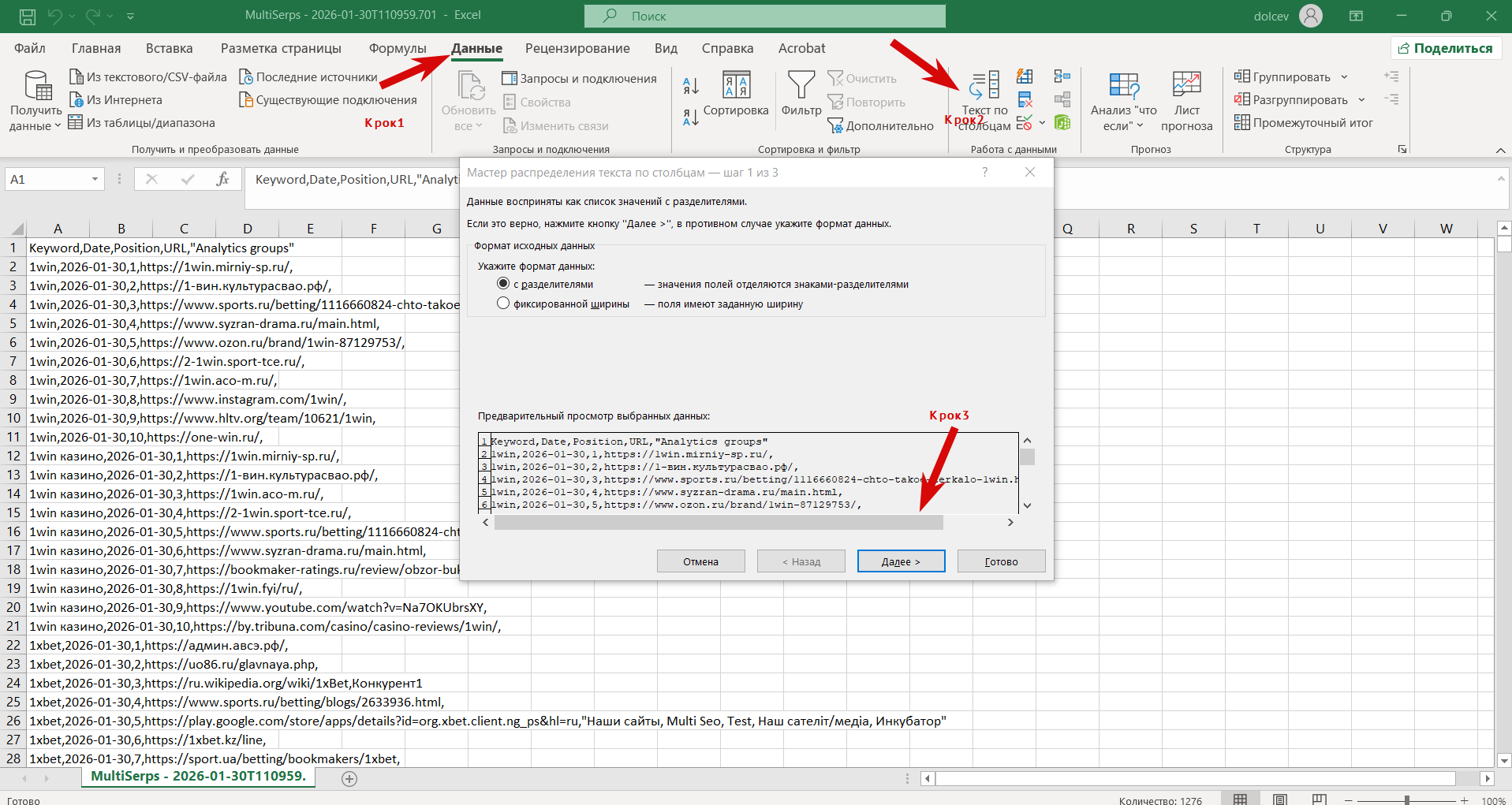Toggle the Filter (Фильтр) funnel
This screenshot has height=805, width=1512.
[801, 95]
